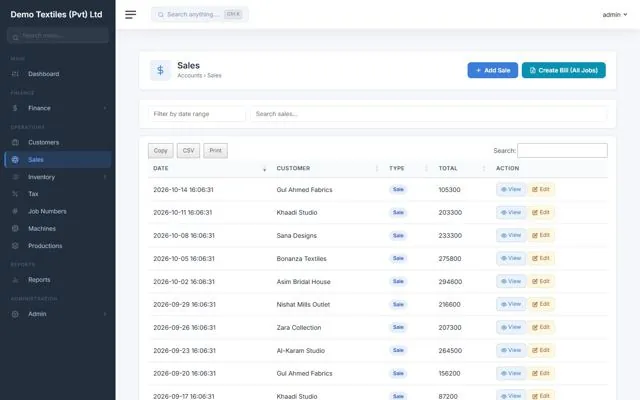This screenshot has height=400, width=640.
Task: Edit the Zara Collection sale
Action: (x=541, y=327)
